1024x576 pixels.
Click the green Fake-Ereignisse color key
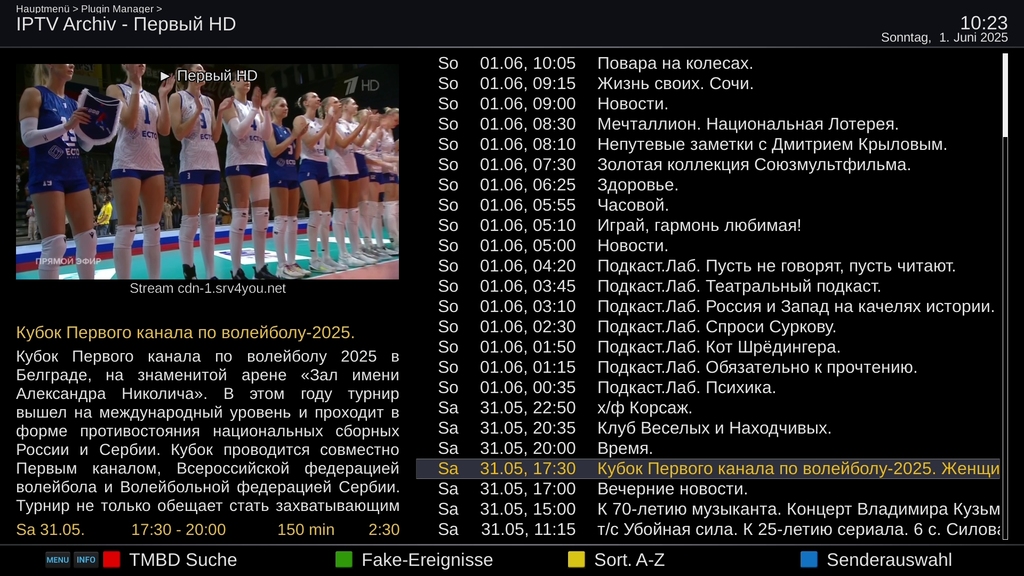coord(344,560)
